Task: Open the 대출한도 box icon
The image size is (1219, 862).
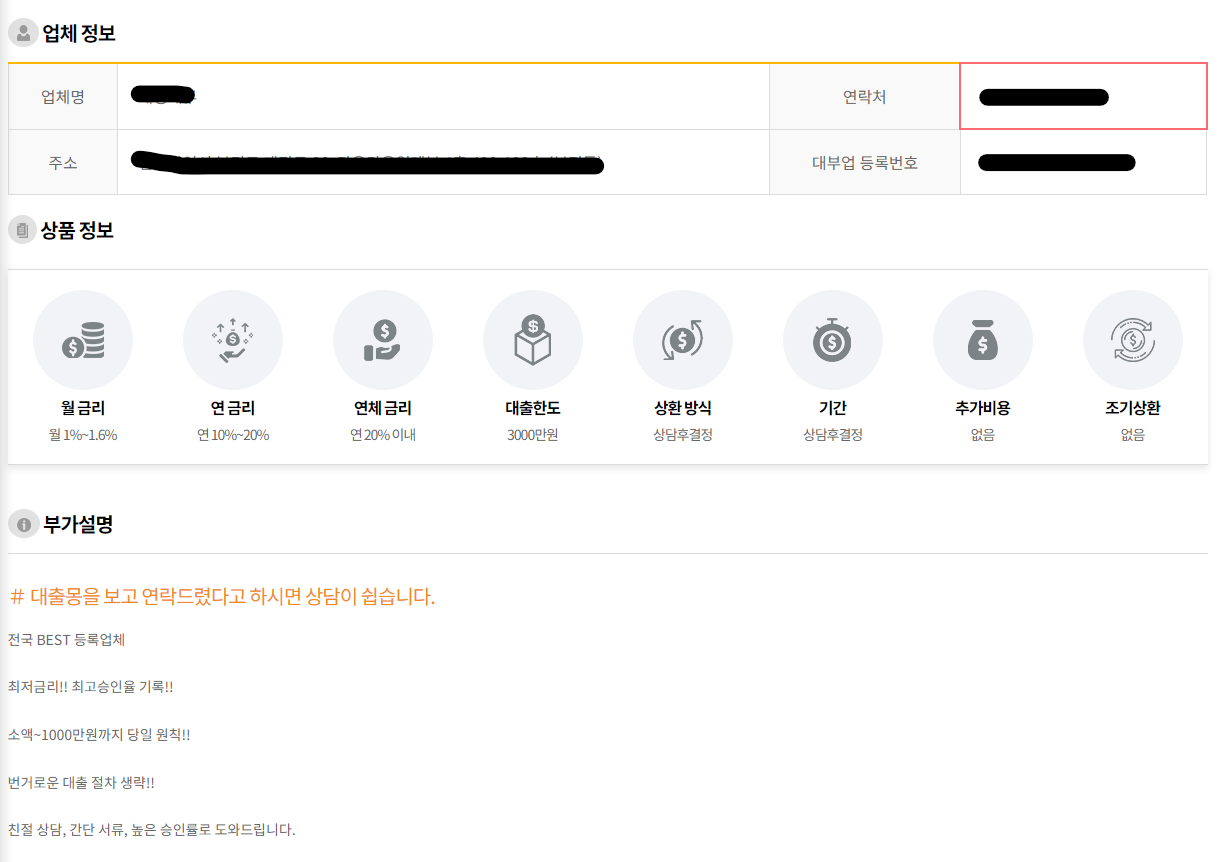Action: coord(533,339)
